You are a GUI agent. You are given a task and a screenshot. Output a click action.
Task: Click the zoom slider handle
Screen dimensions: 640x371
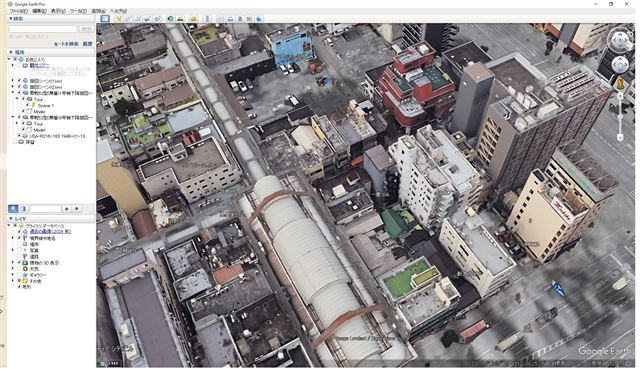point(620,117)
